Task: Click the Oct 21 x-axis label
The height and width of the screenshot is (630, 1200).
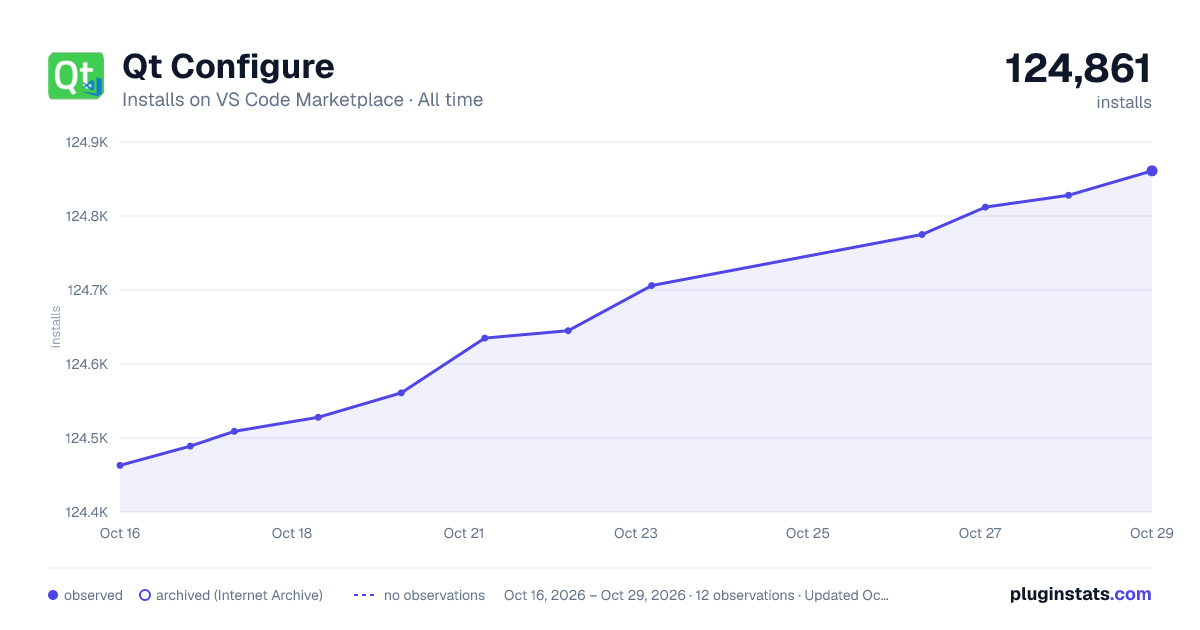Action: [x=464, y=533]
